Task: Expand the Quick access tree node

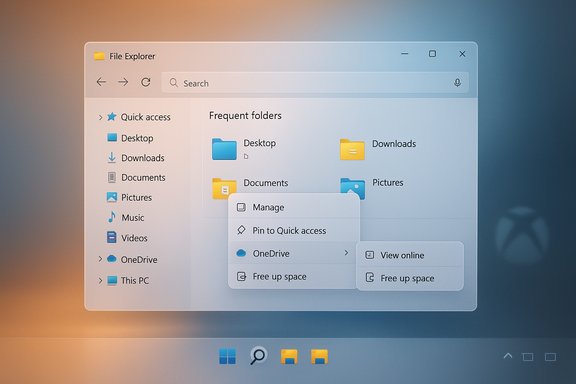Action: tap(100, 117)
